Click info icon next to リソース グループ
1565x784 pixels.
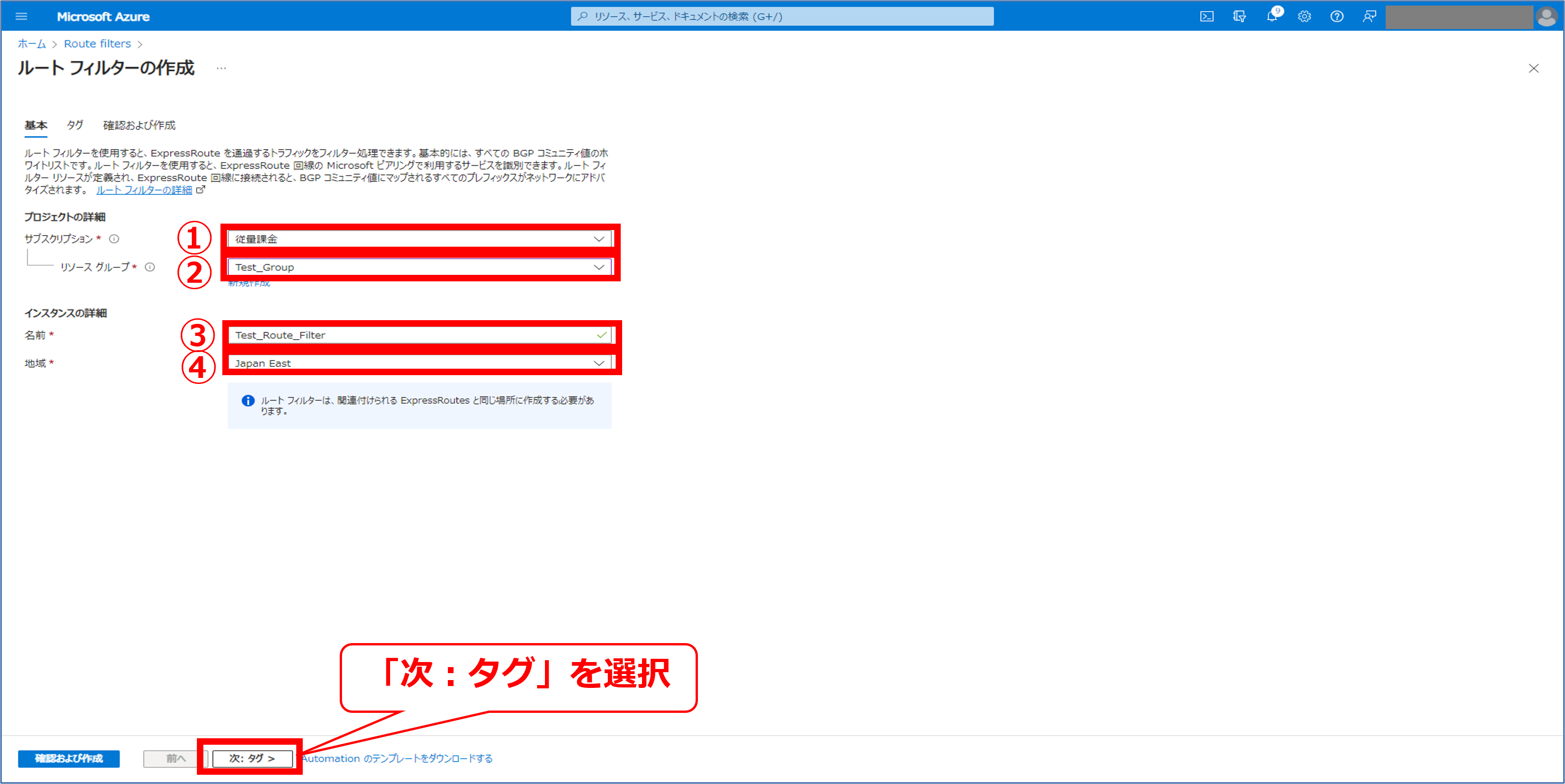(149, 267)
